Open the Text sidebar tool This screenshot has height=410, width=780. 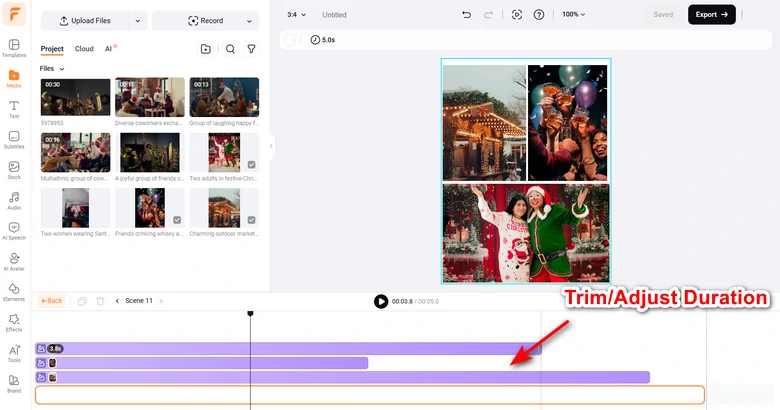click(14, 109)
